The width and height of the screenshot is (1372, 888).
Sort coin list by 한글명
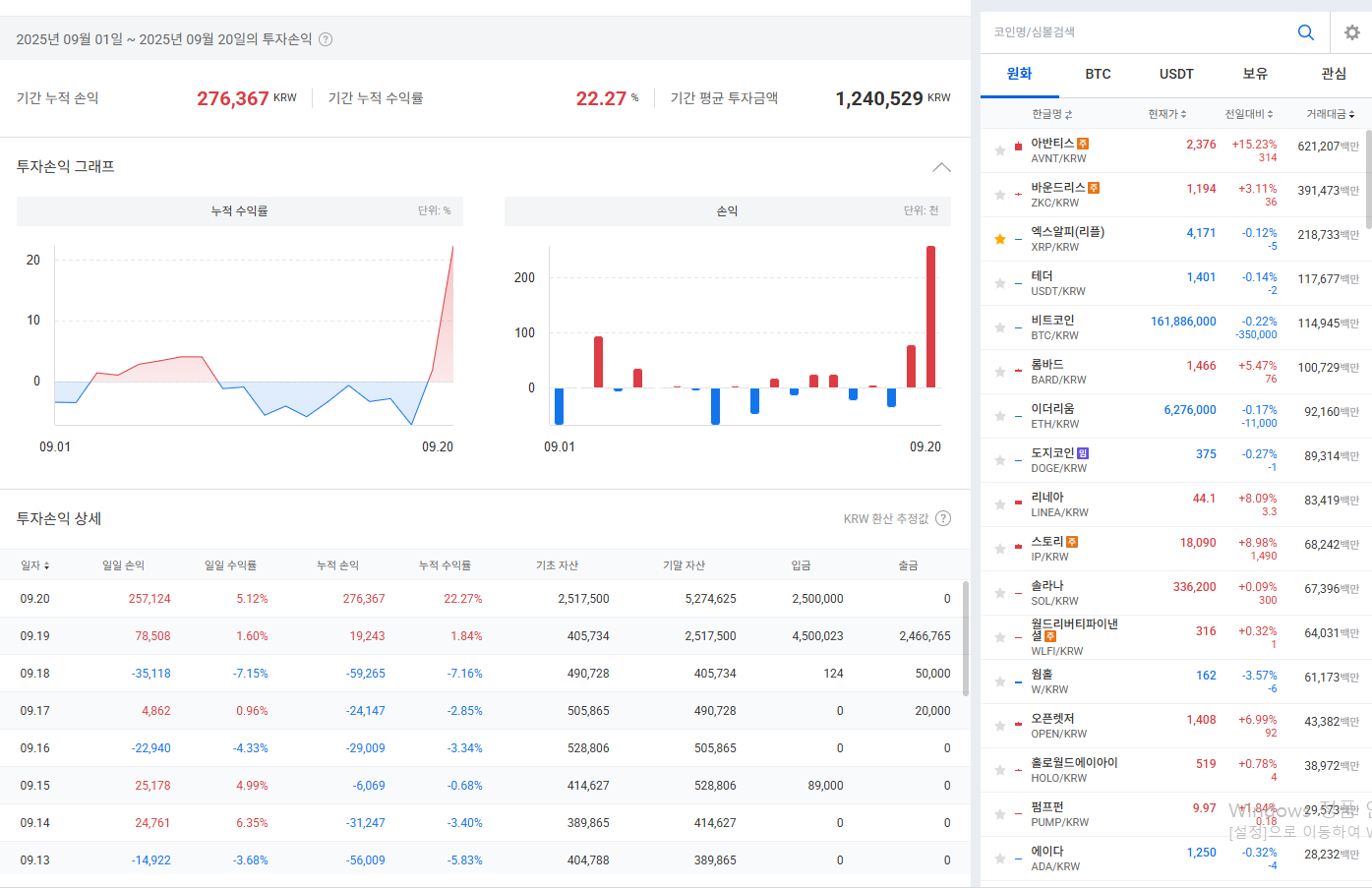[1052, 114]
